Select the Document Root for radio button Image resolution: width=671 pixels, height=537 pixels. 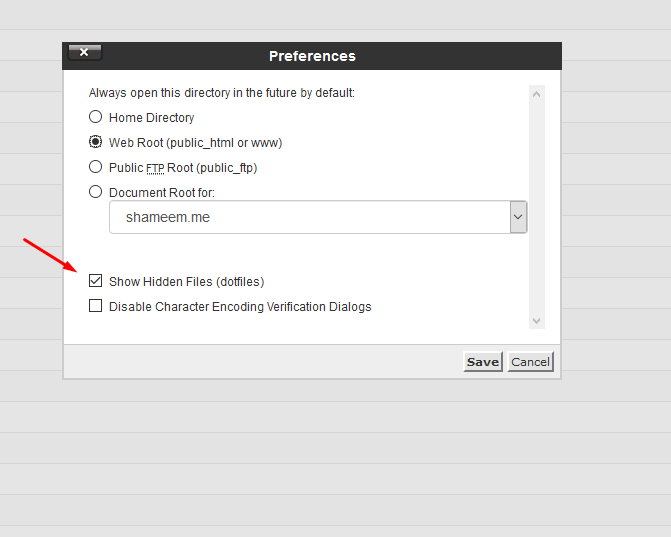click(x=96, y=192)
